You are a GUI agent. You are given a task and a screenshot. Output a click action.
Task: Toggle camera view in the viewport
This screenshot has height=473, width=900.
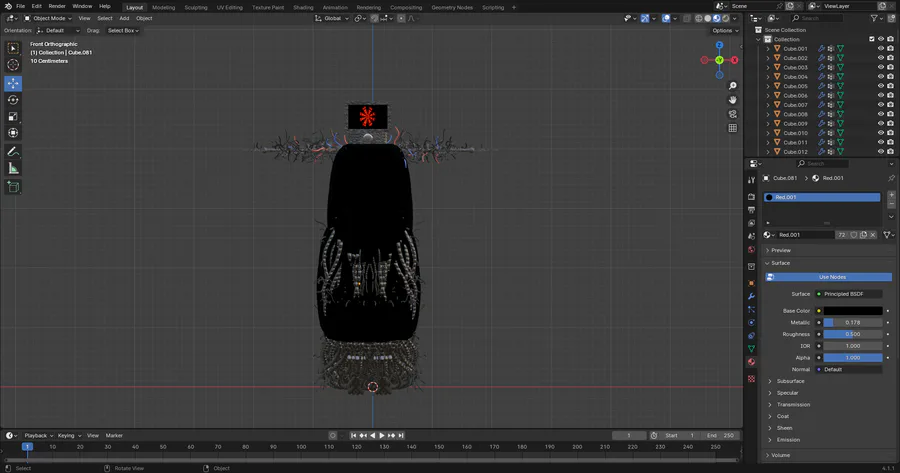tap(733, 114)
